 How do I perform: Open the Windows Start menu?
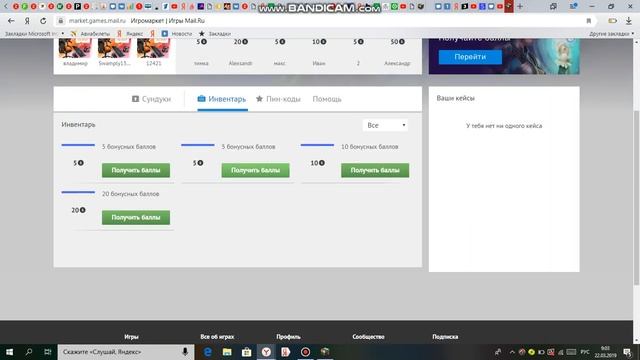point(9,352)
